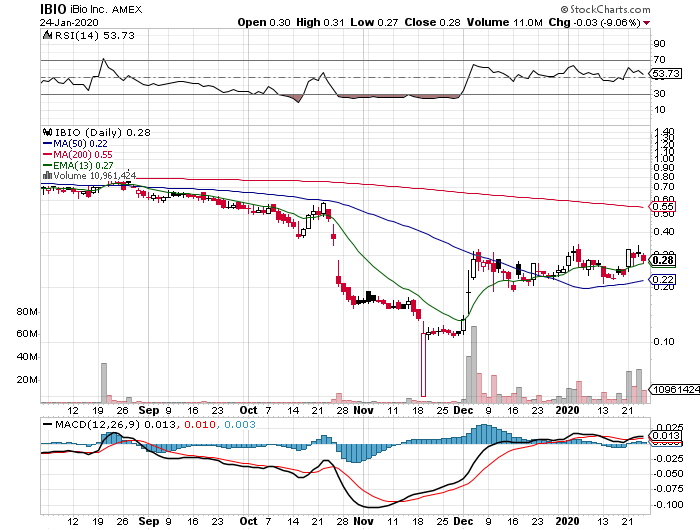Select the blue 0.22 MA(50) axis tag
Image resolution: width=700 pixels, height=530 pixels.
[661, 279]
